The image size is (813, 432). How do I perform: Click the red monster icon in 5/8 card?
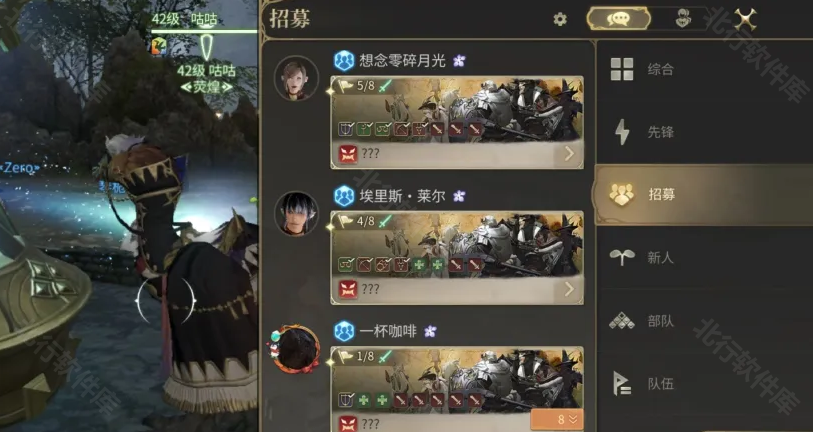tap(348, 154)
